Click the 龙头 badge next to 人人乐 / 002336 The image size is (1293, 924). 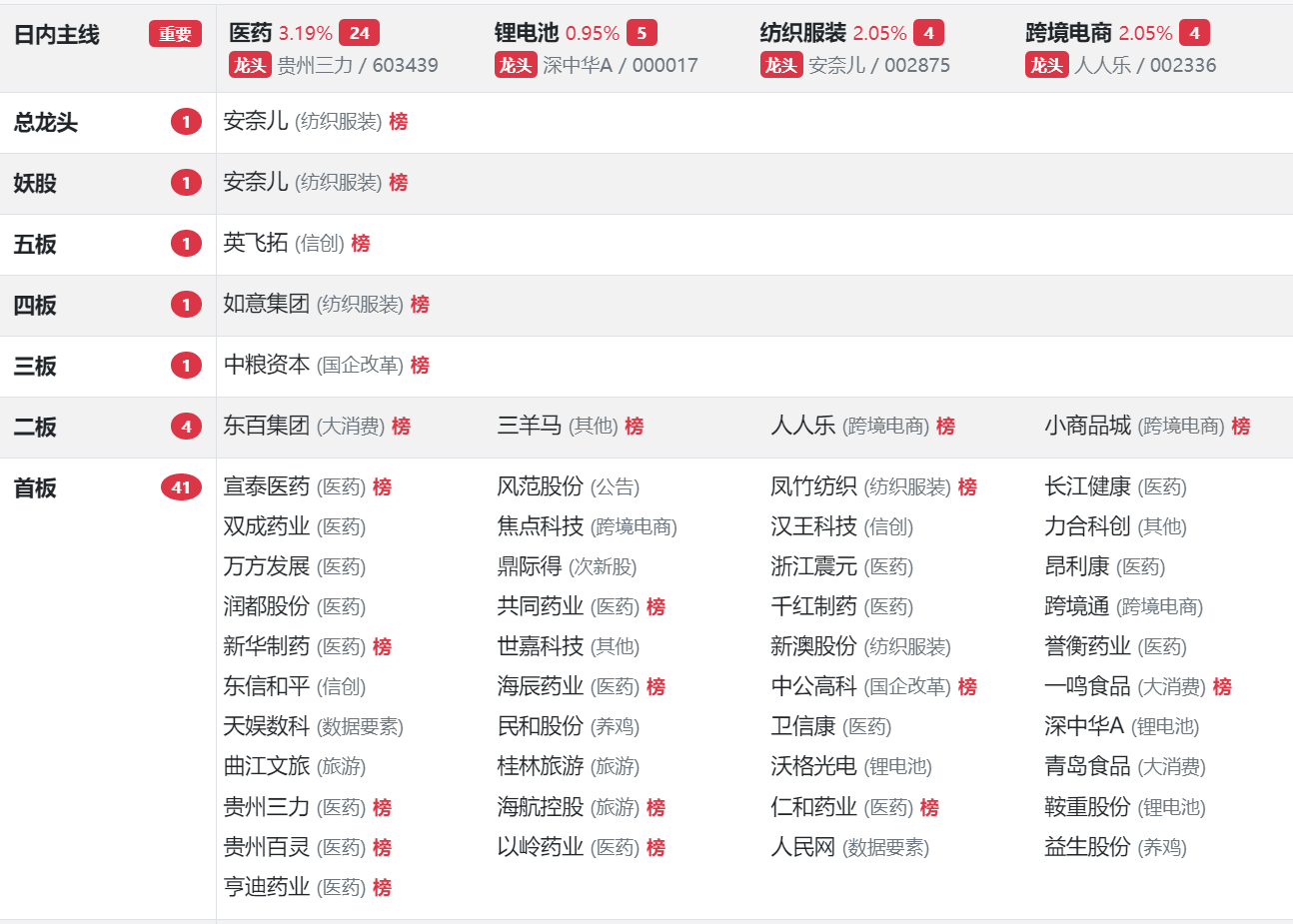pyautogui.click(x=1047, y=65)
